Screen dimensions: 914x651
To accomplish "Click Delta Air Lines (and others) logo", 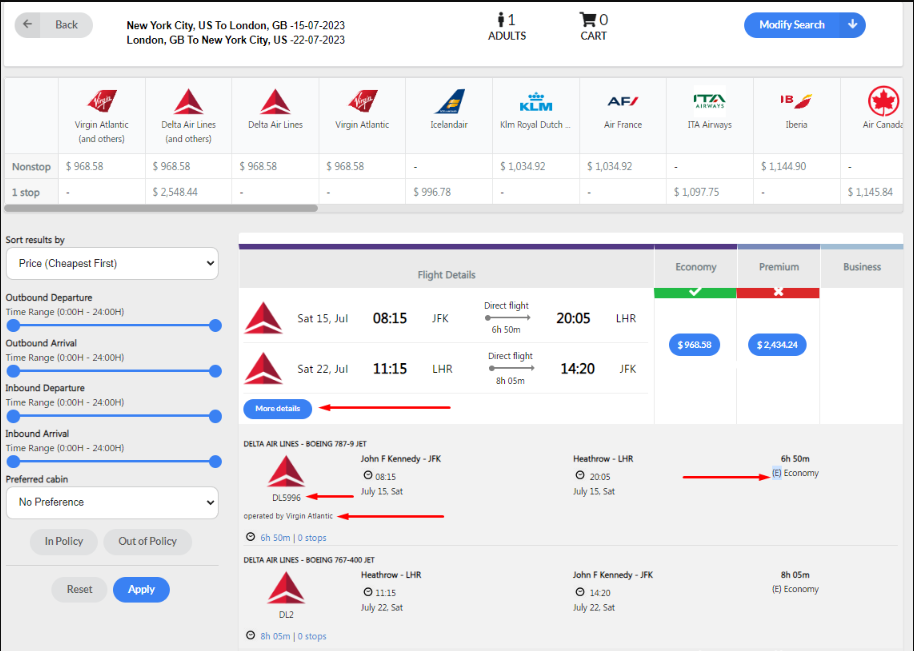I will point(188,101).
